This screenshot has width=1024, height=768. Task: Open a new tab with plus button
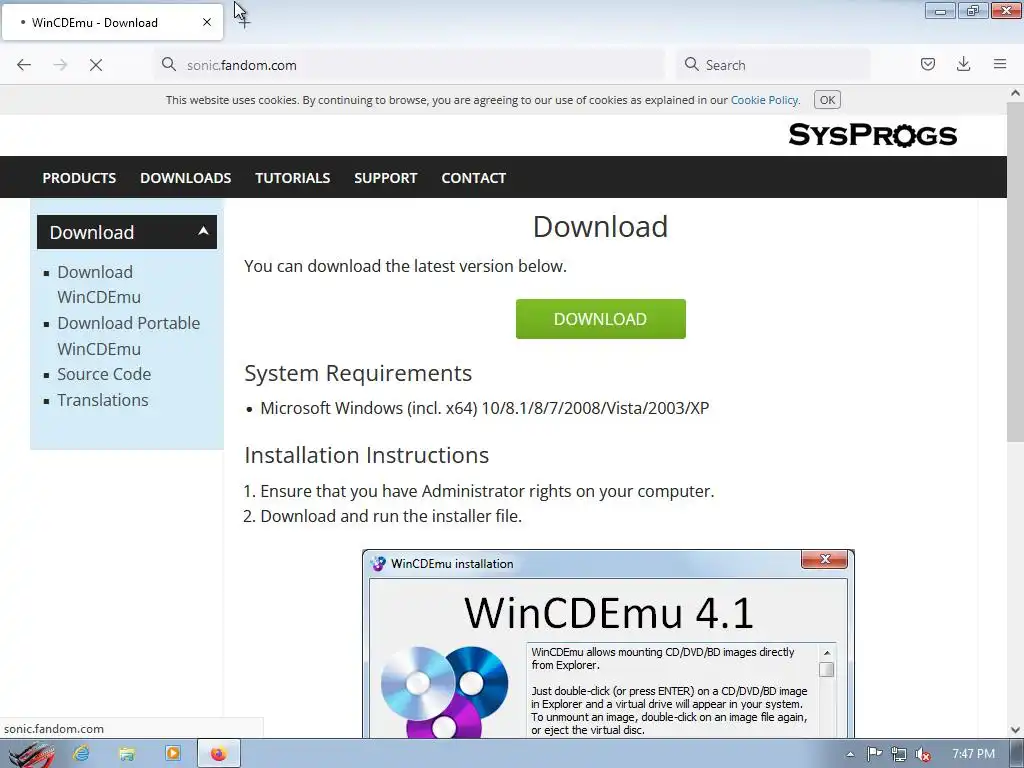(244, 22)
